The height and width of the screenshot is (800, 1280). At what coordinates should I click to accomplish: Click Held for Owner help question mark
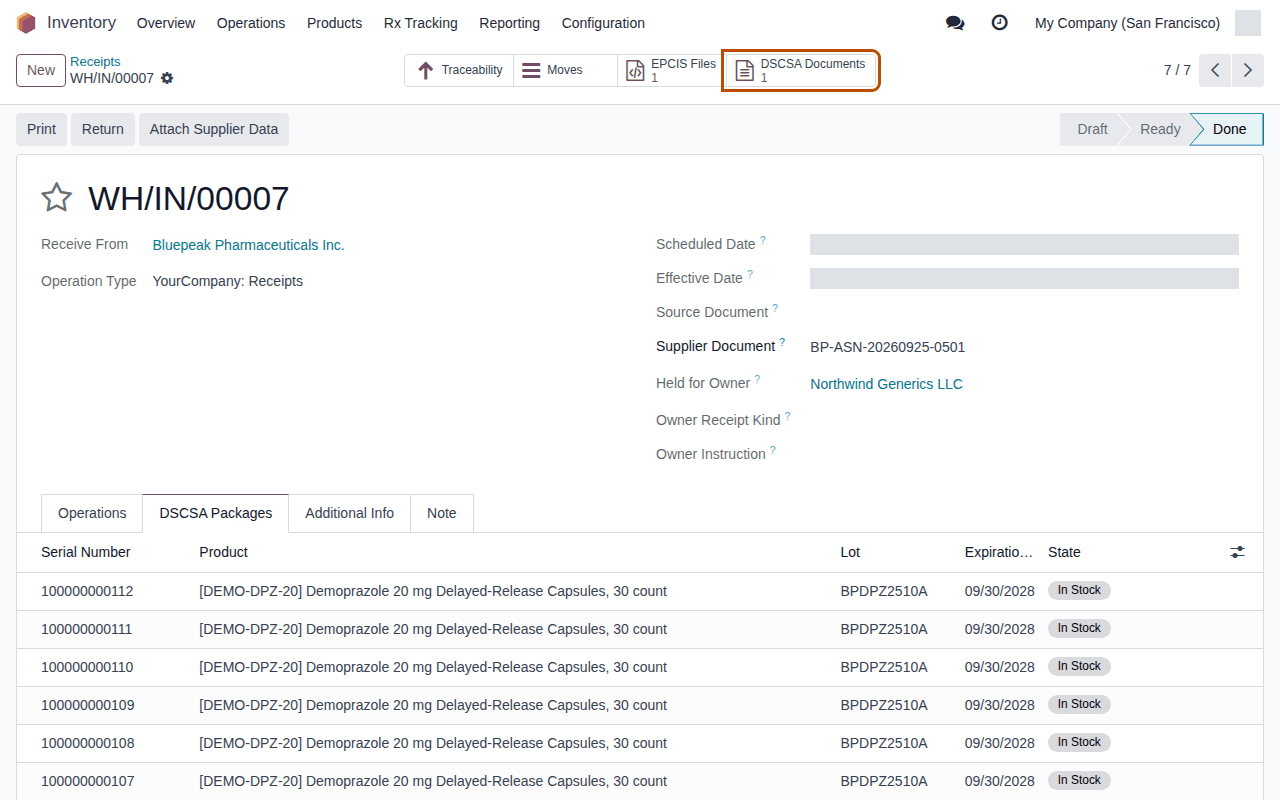[x=757, y=379]
